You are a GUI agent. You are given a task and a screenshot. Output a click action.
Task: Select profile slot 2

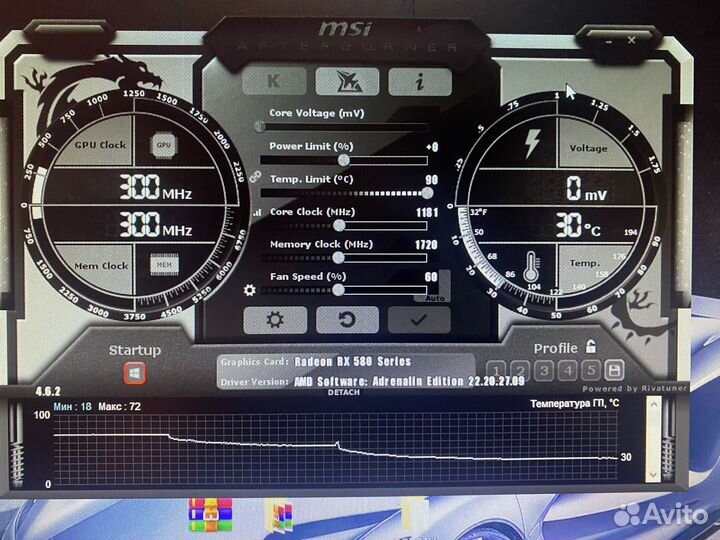click(x=520, y=370)
